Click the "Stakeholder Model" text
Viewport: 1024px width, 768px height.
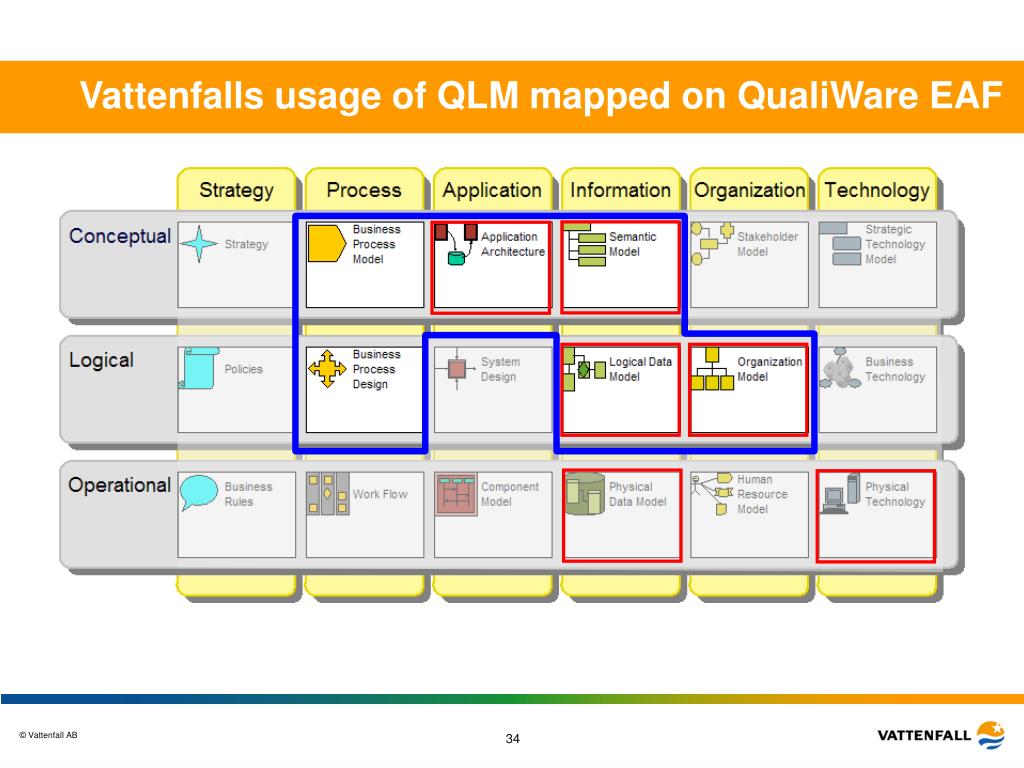767,244
